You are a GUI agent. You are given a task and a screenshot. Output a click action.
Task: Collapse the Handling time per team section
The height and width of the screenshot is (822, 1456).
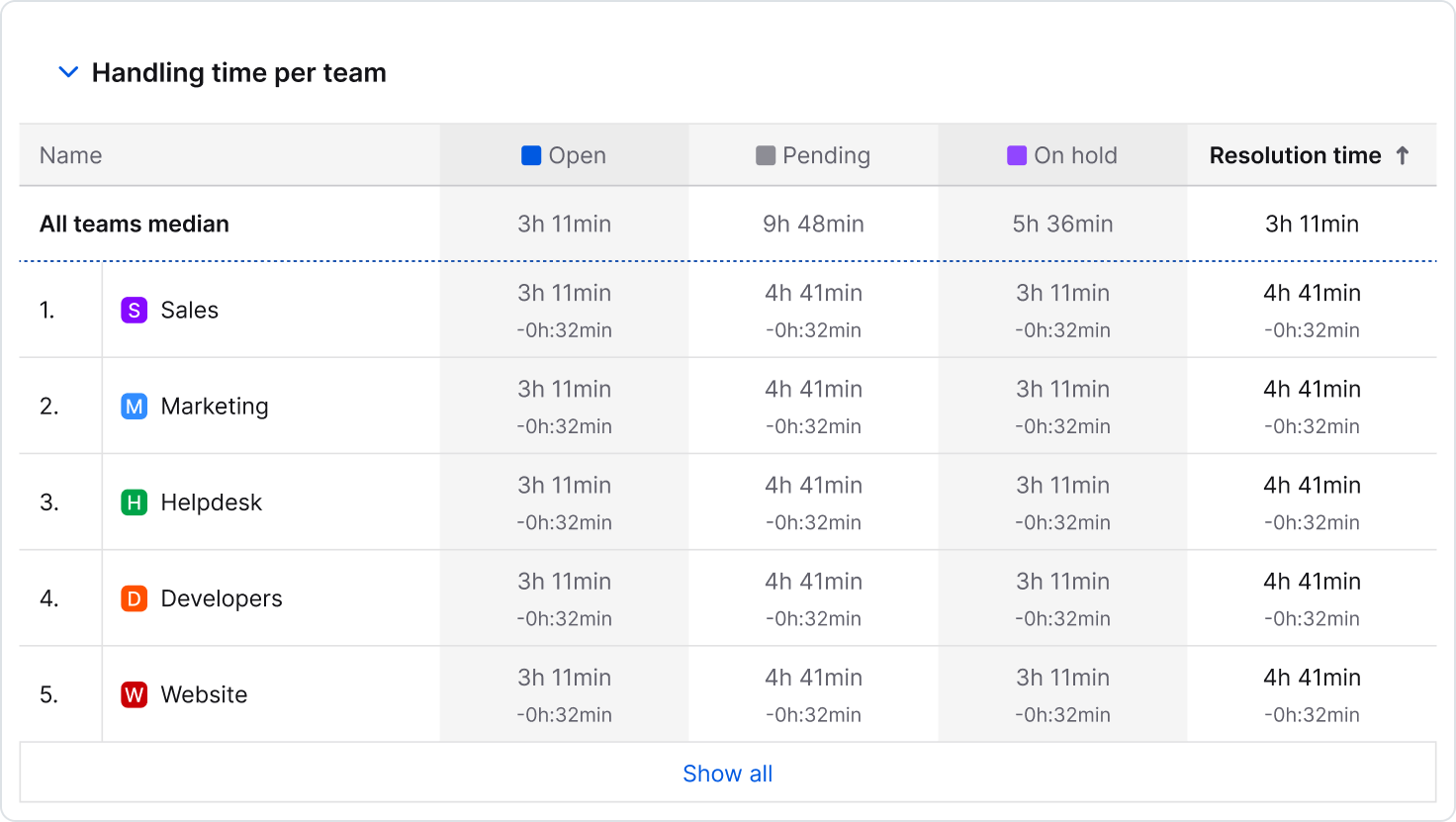[x=67, y=71]
